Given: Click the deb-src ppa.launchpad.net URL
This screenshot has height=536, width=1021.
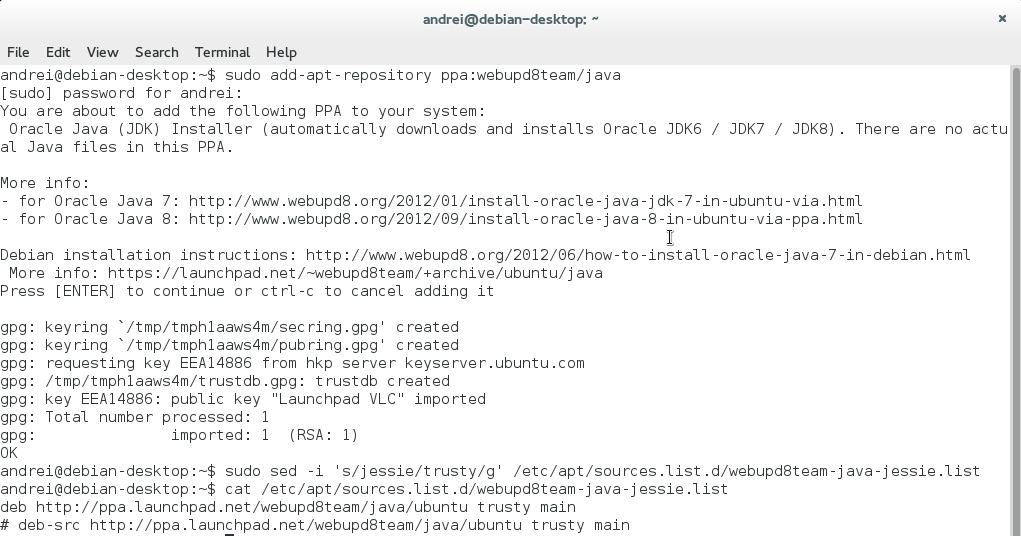Looking at the screenshot, I should [359, 525].
